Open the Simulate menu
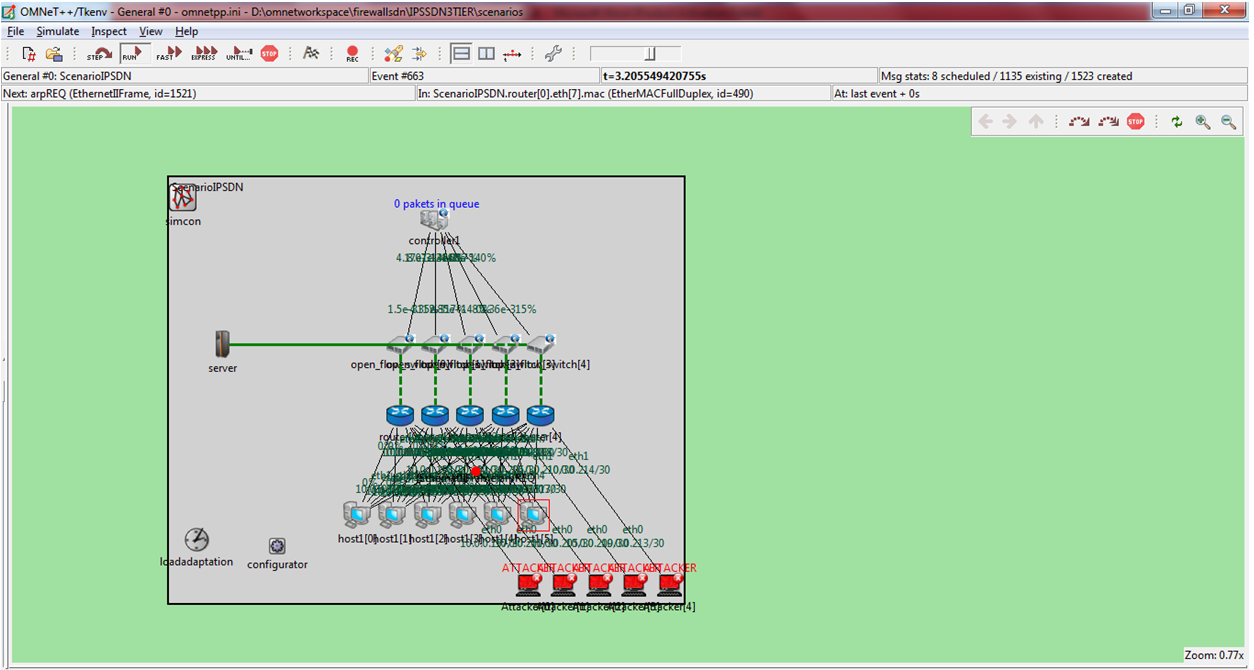This screenshot has width=1254, height=670. tap(58, 32)
